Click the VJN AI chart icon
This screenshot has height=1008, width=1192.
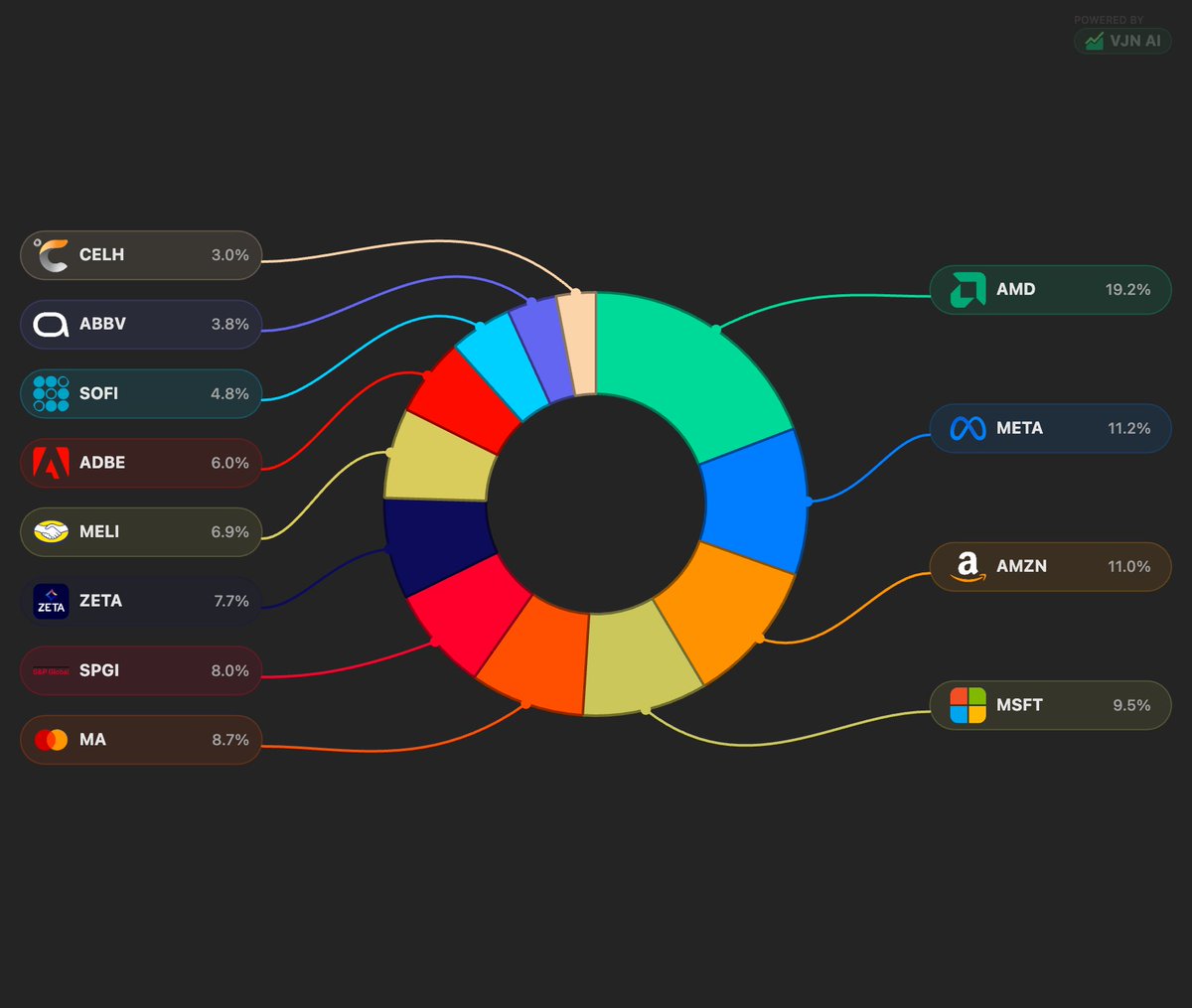tap(1094, 41)
